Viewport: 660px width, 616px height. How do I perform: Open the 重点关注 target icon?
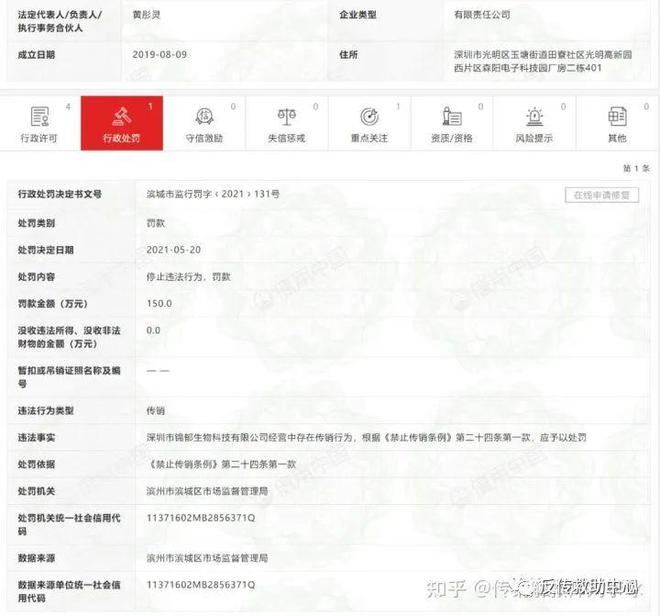pyautogui.click(x=369, y=117)
